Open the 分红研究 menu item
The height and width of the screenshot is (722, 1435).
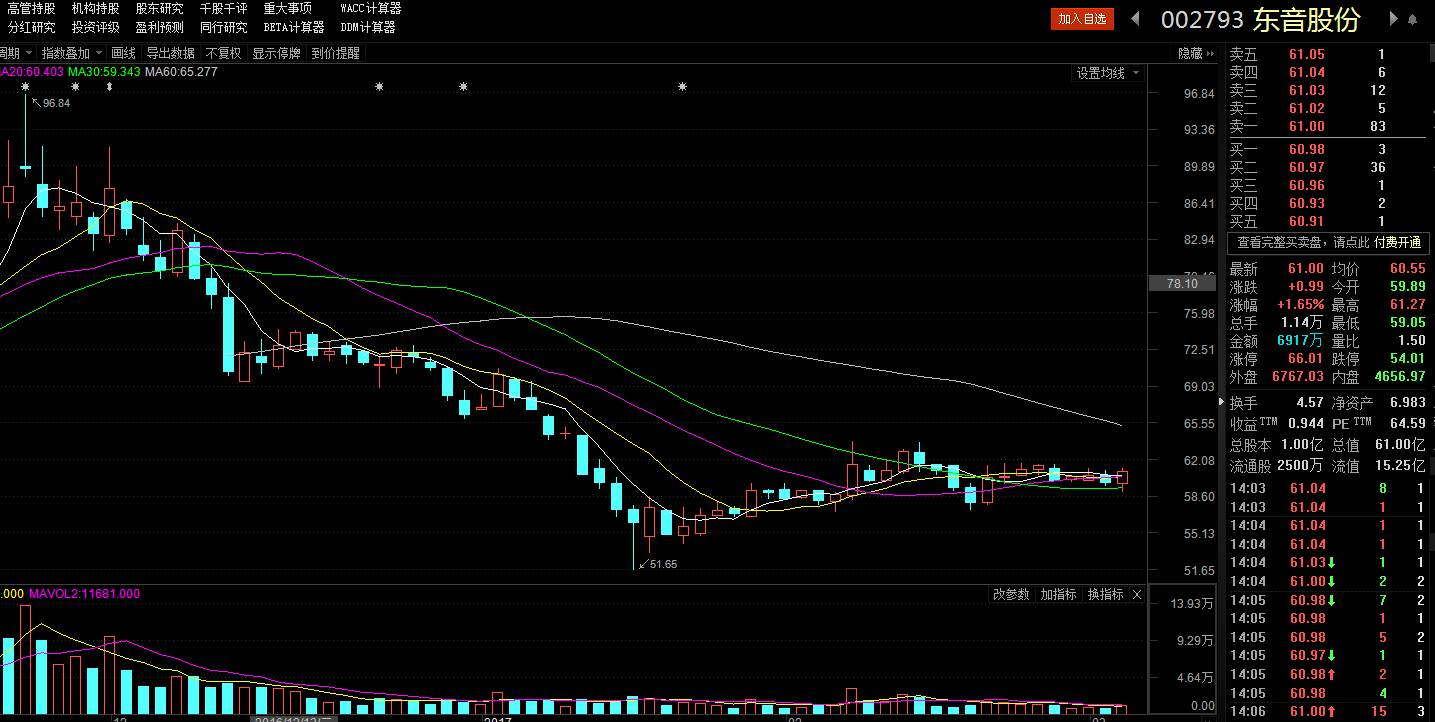[x=31, y=27]
